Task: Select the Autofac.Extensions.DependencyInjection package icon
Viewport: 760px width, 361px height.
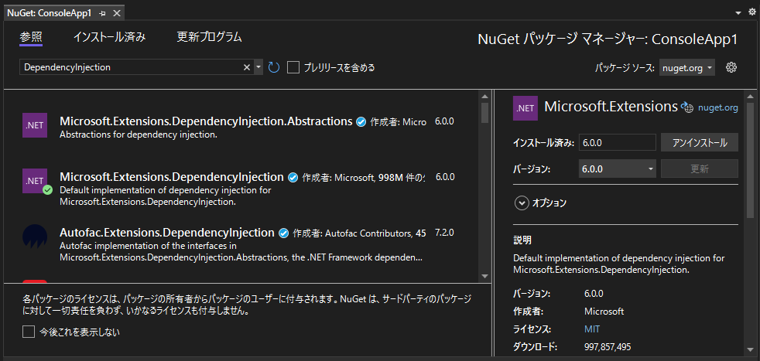Action: tap(34, 236)
